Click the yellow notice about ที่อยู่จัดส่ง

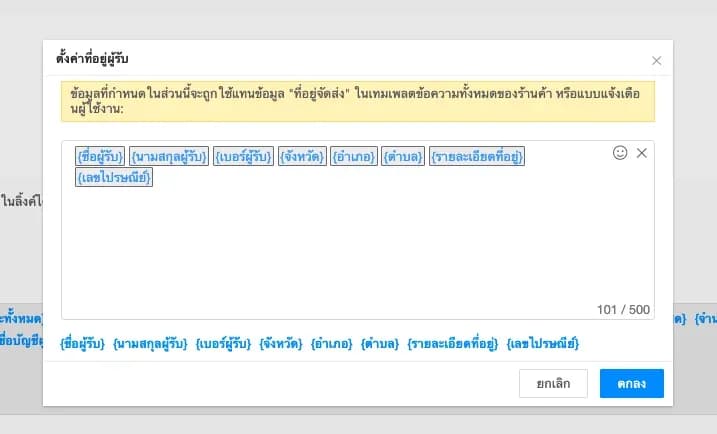point(358,102)
